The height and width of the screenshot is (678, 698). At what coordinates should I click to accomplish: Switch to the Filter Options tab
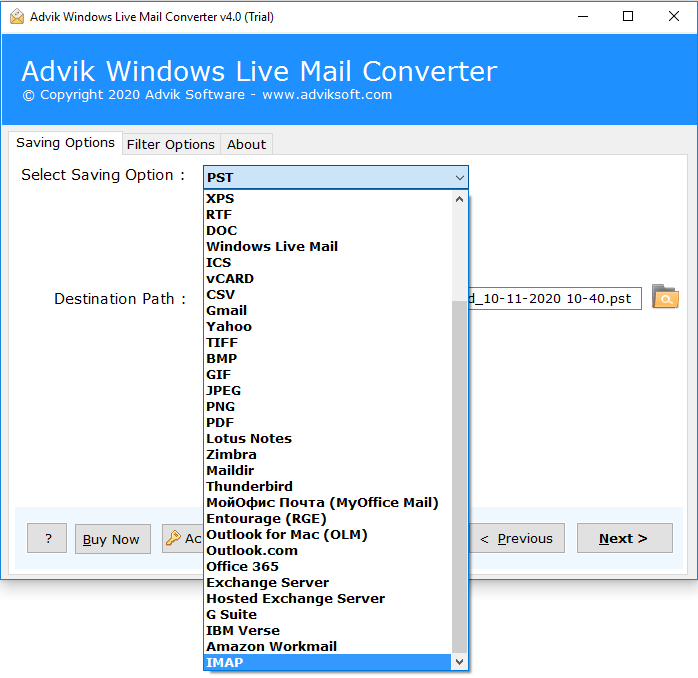pos(171,145)
